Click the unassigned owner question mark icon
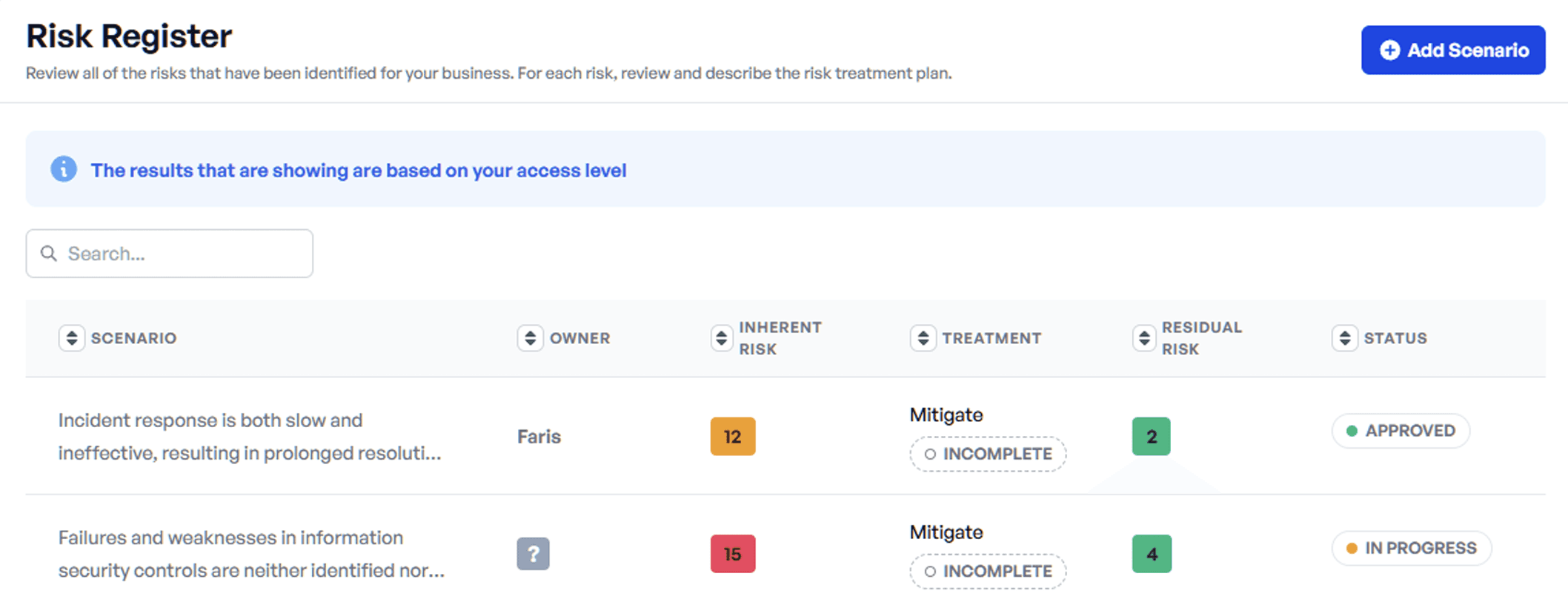The height and width of the screenshot is (608, 1568). 533,553
